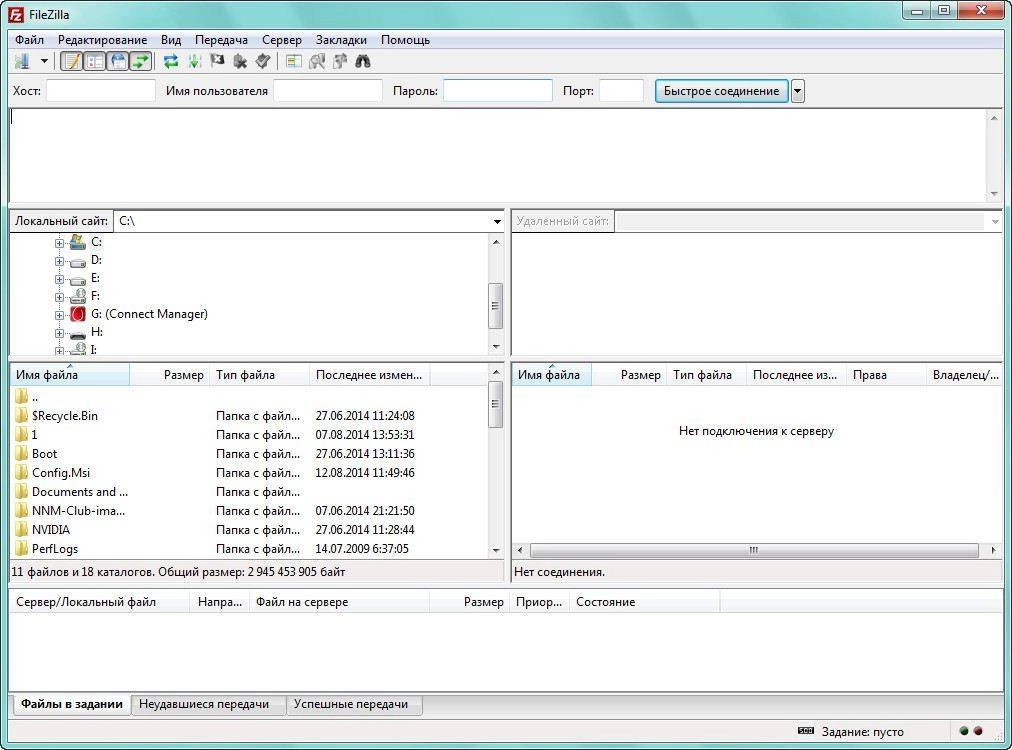The height and width of the screenshot is (750, 1012).
Task: Refresh file lists with blue arrows icon
Action: [x=170, y=61]
